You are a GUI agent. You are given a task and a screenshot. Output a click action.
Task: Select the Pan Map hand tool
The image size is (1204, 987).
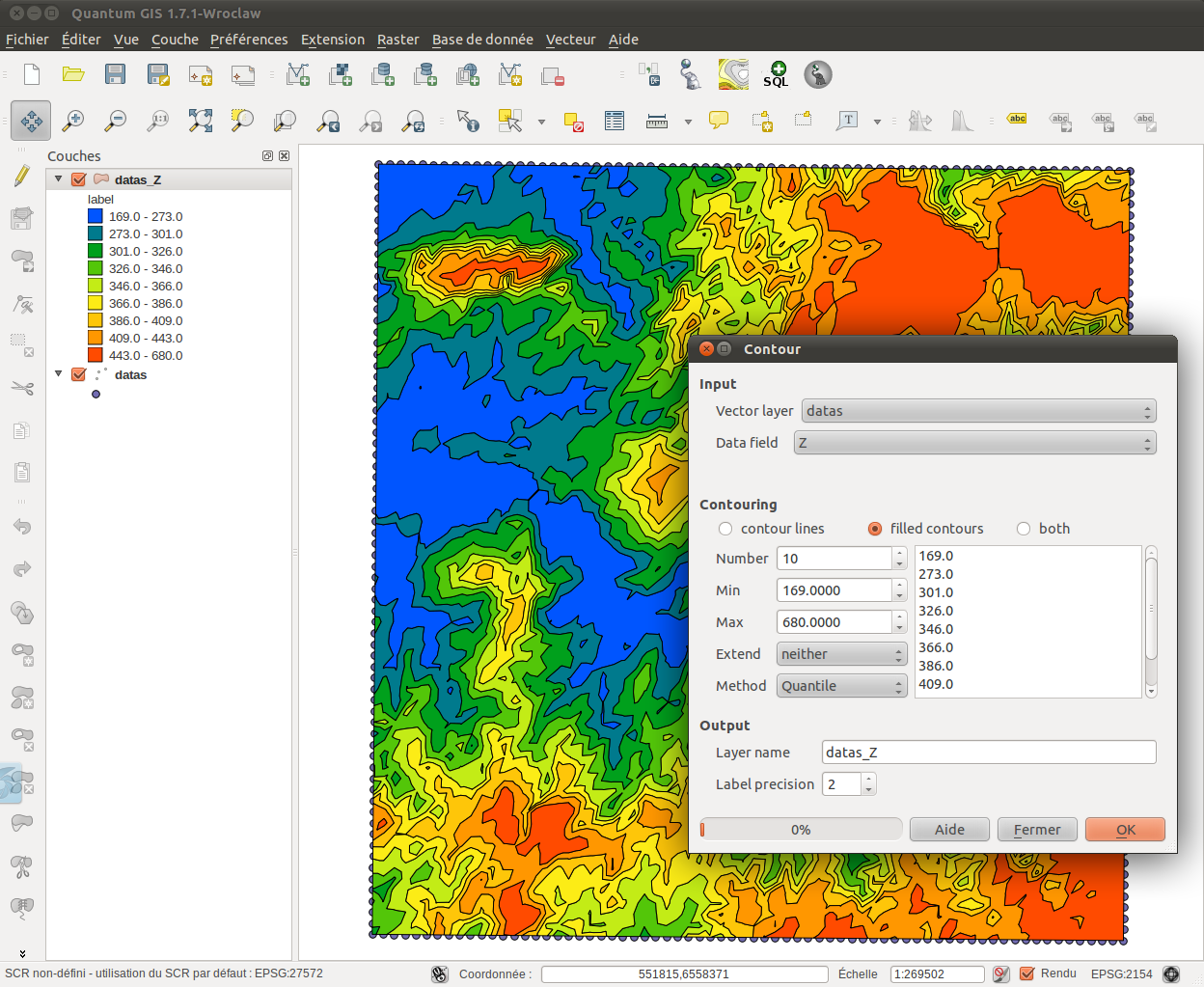coord(31,121)
